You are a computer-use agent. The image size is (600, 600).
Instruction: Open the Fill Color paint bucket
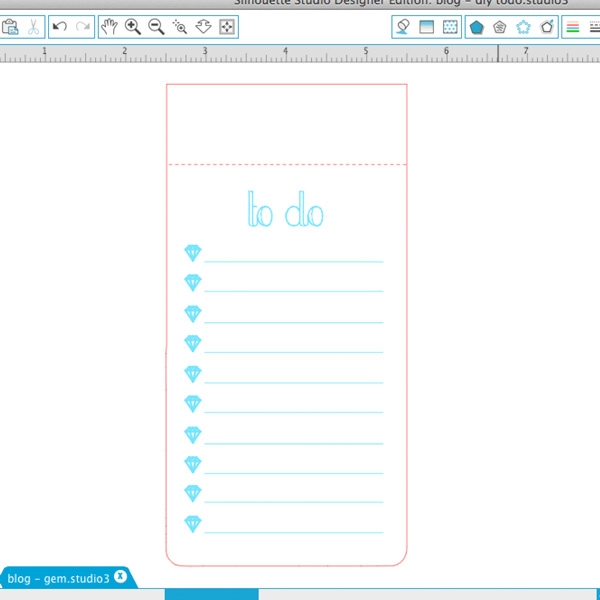point(403,27)
